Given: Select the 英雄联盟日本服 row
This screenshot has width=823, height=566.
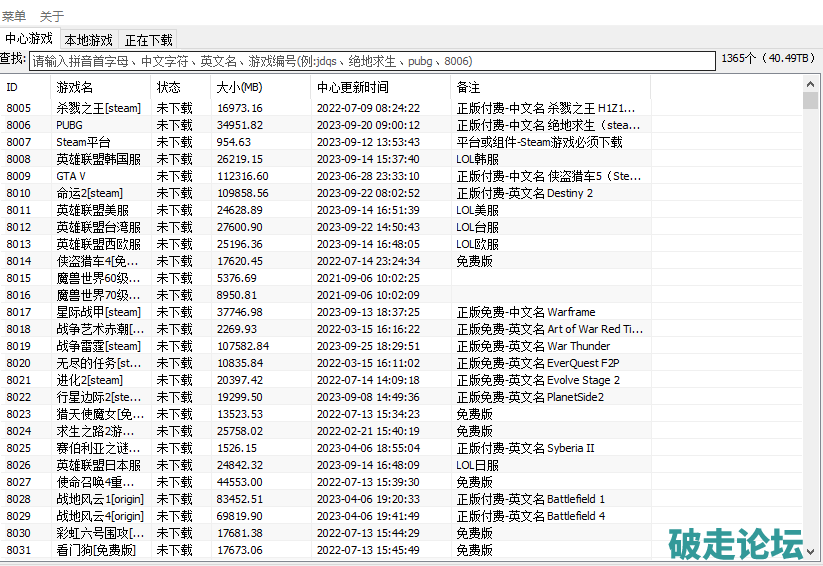Looking at the screenshot, I should click(x=98, y=465).
